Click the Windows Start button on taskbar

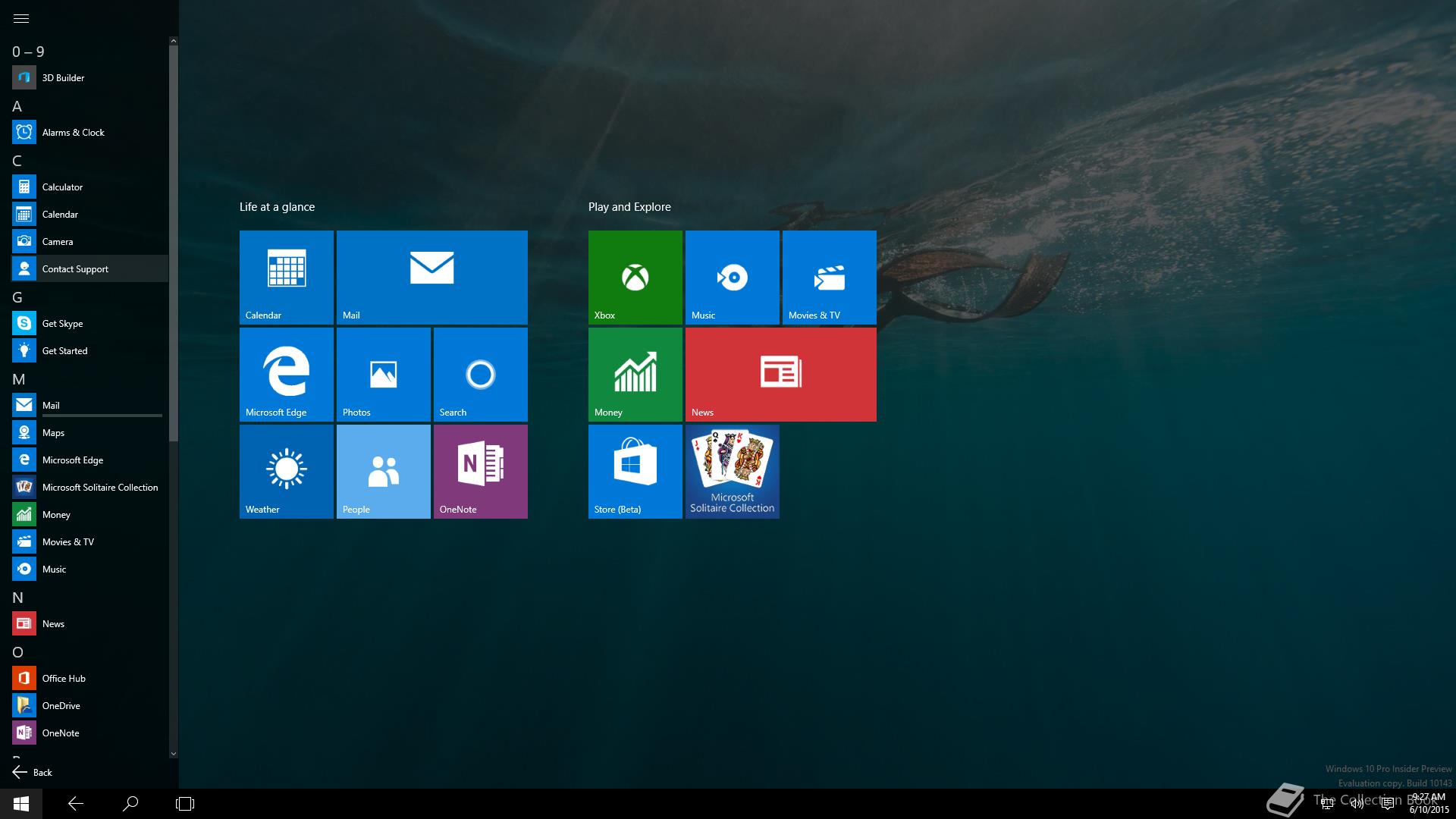pos(21,804)
